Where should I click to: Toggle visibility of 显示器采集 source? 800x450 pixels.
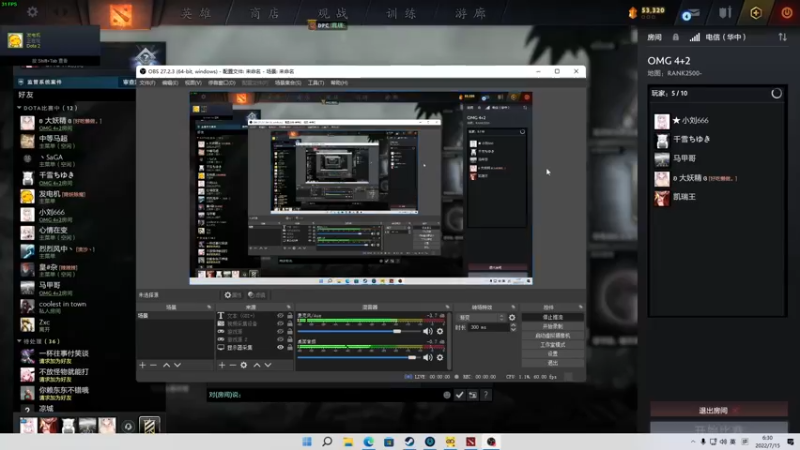280,347
